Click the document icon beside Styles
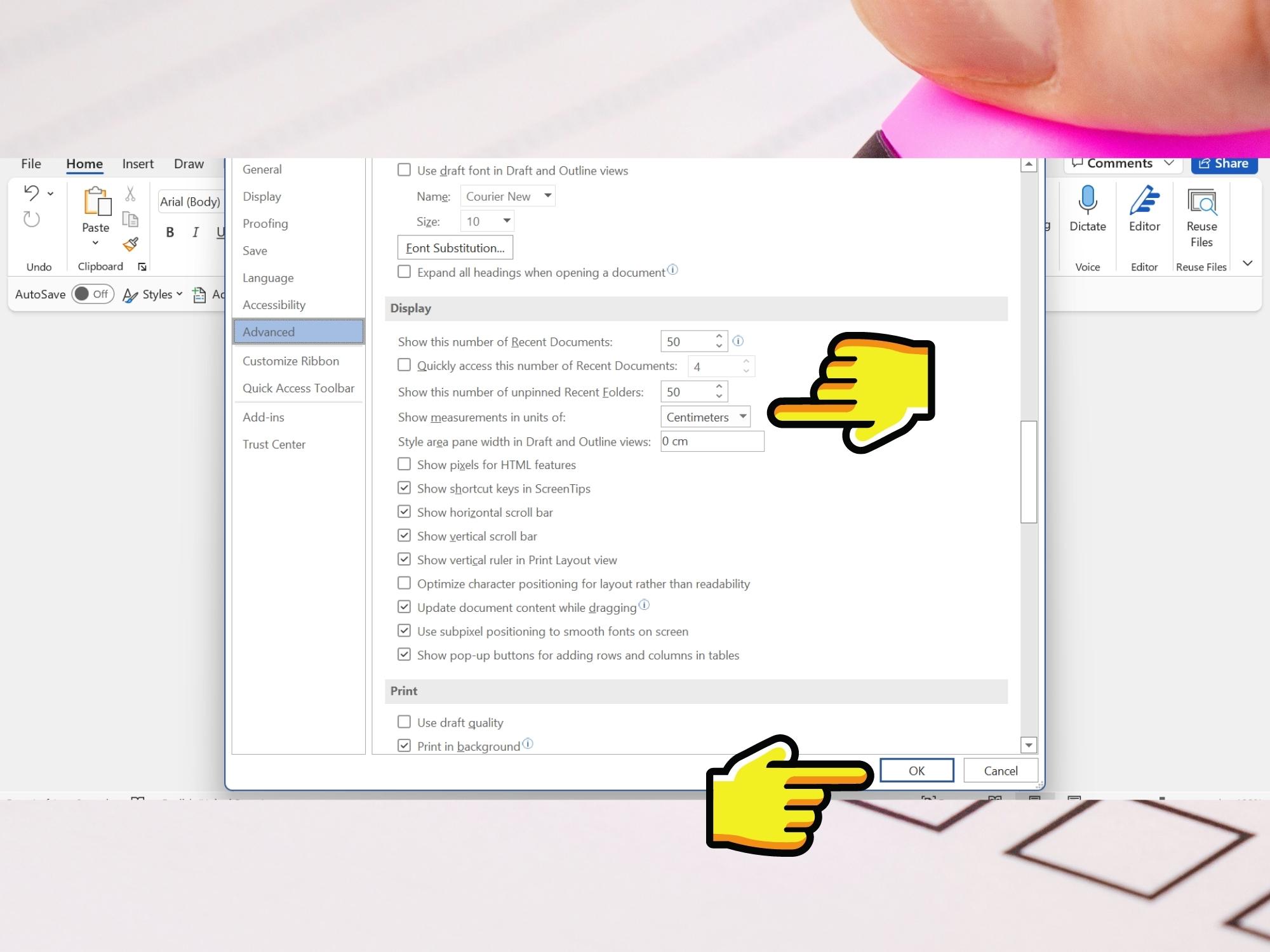Screen dimensions: 1270x952 [x=199, y=295]
